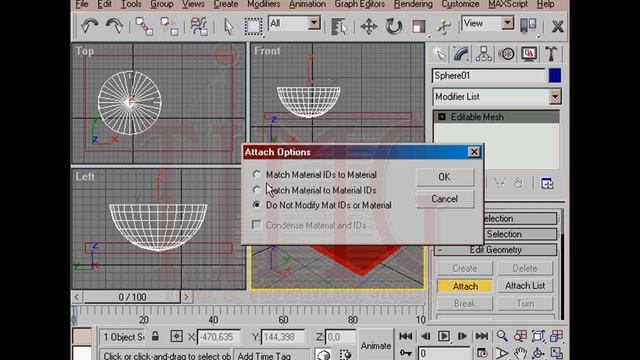The height and width of the screenshot is (360, 640).
Task: Activate the Select and Rotate tool
Action: tap(393, 27)
